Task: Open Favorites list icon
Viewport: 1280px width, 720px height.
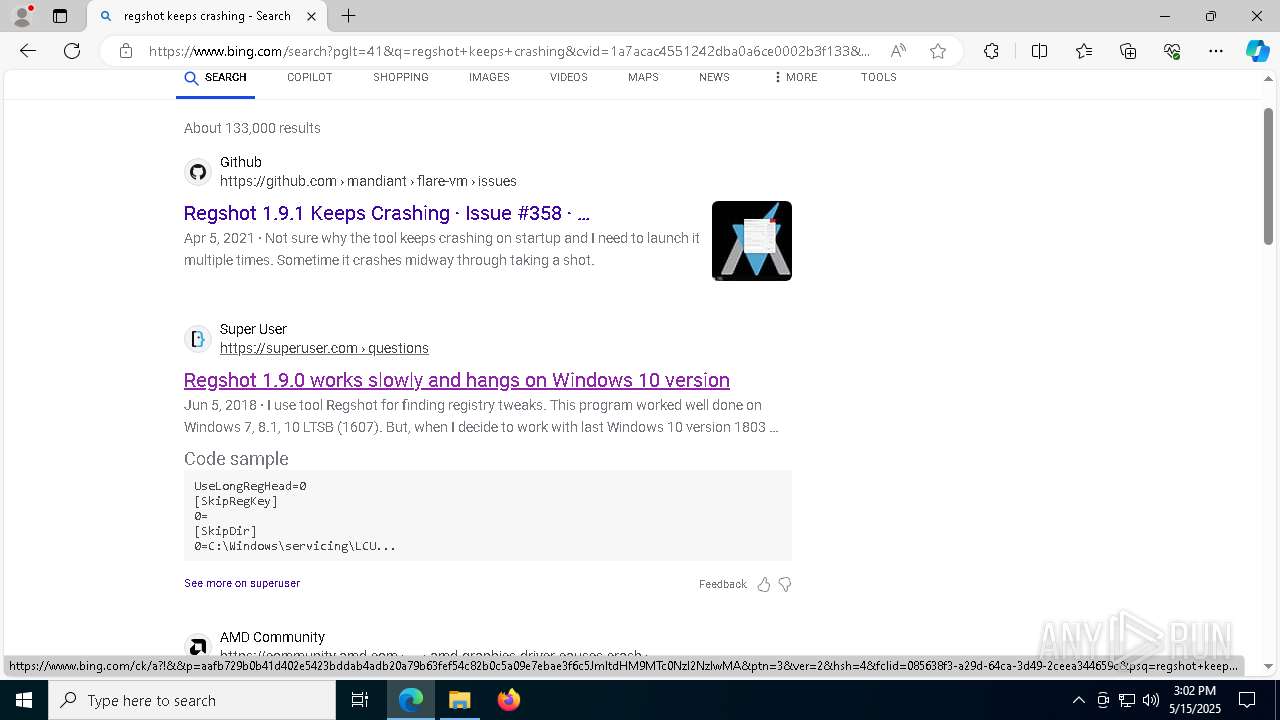Action: coord(1084,51)
